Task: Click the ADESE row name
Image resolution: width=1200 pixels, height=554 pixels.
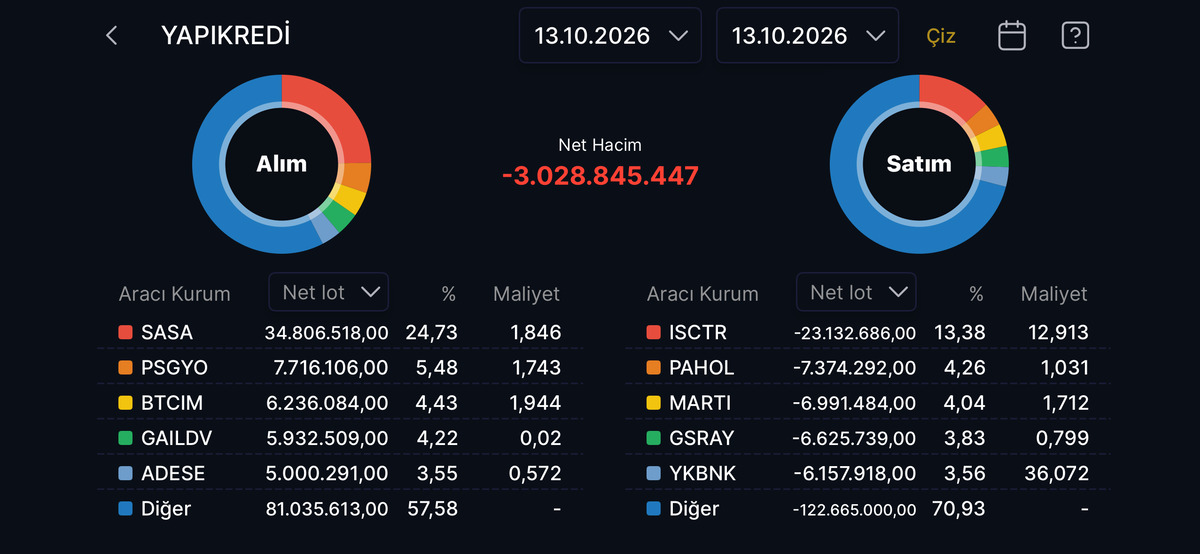Action: (173, 473)
